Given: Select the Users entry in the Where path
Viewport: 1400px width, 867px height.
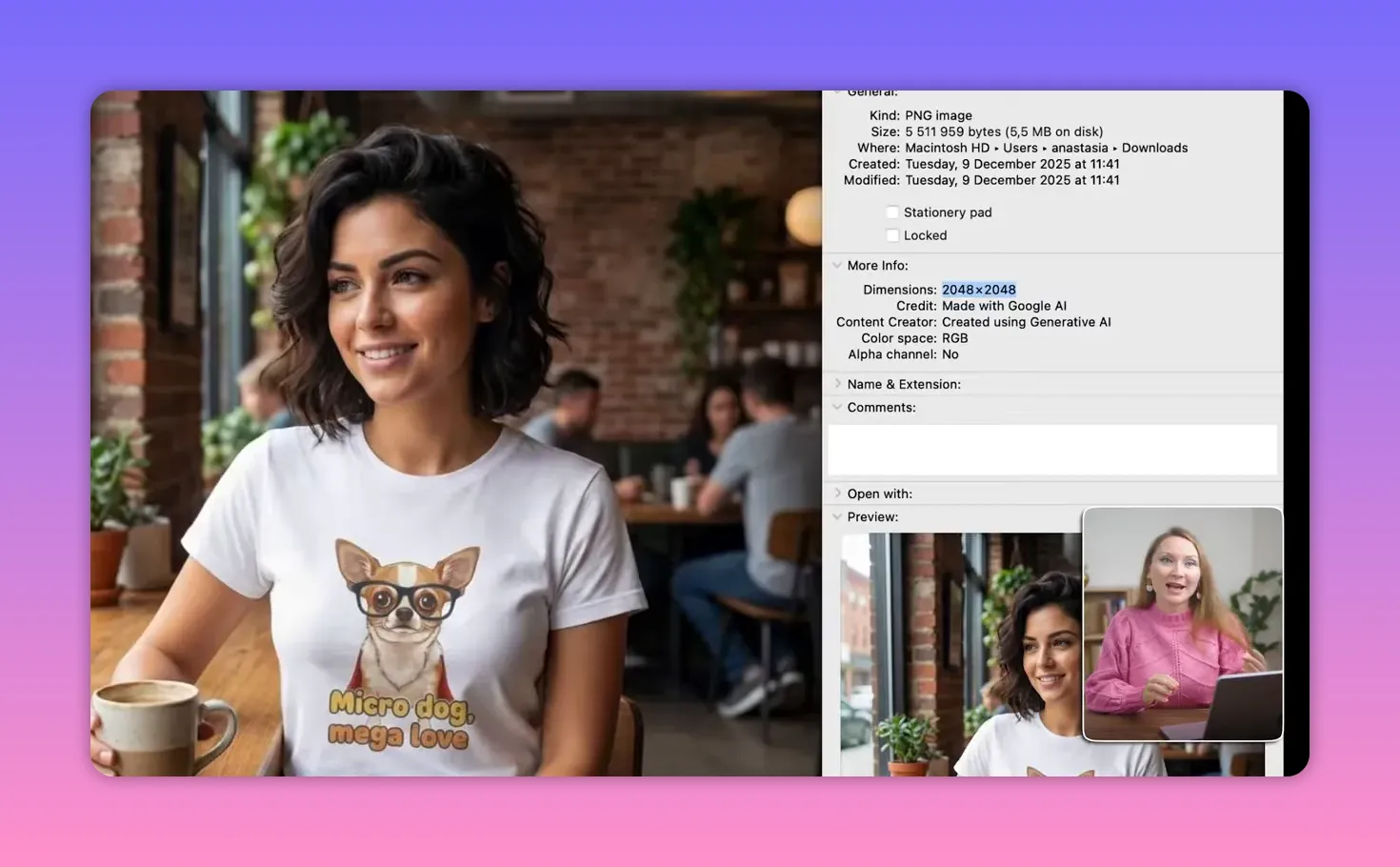Looking at the screenshot, I should click(1022, 148).
